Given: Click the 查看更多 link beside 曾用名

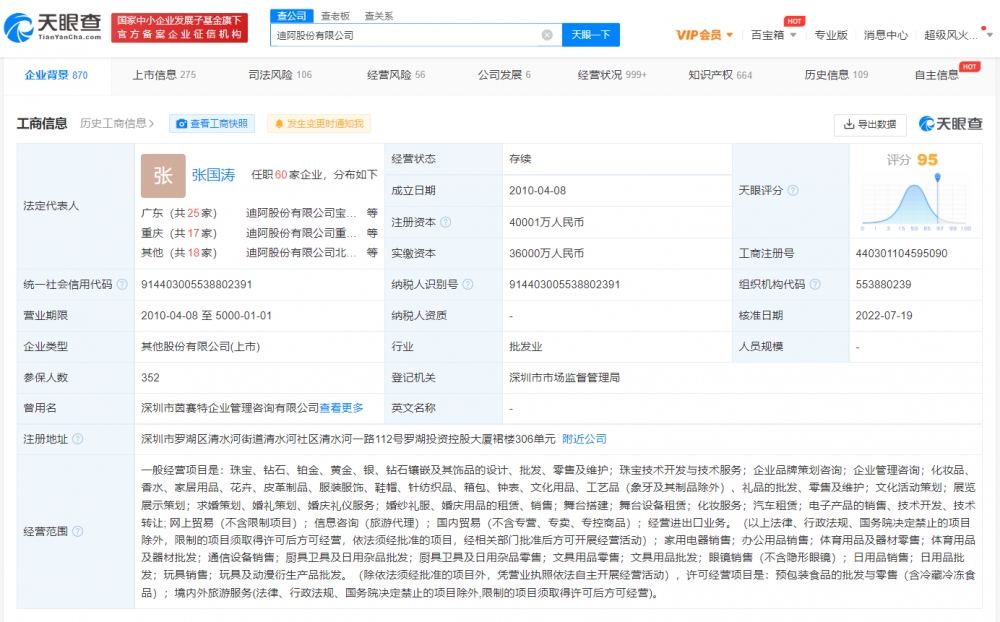Looking at the screenshot, I should [341, 408].
